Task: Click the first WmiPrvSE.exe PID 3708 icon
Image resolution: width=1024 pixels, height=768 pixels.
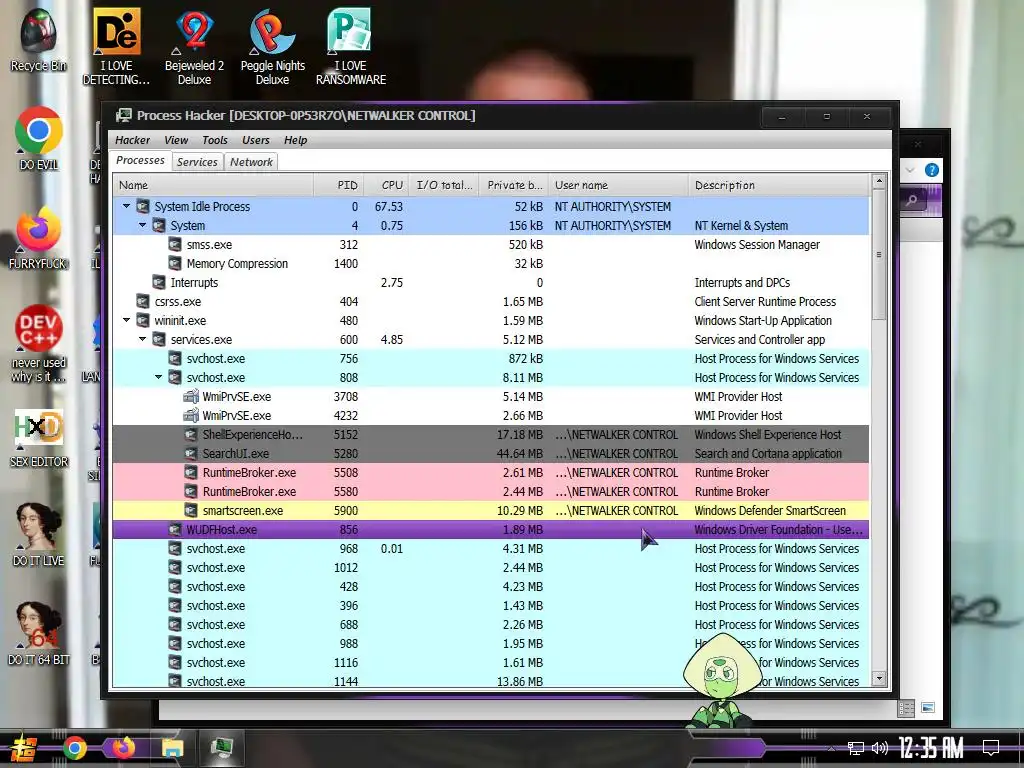Action: [191, 396]
